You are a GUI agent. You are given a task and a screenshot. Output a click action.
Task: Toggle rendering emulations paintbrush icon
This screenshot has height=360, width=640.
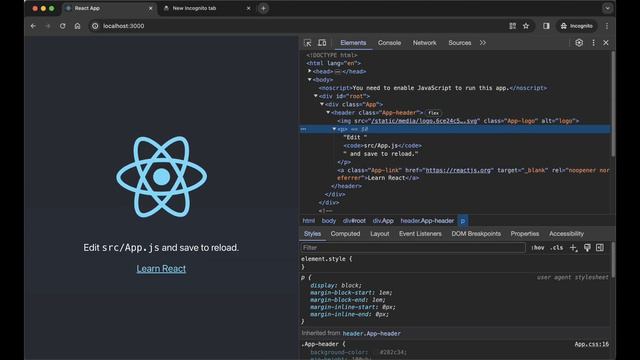click(587, 248)
